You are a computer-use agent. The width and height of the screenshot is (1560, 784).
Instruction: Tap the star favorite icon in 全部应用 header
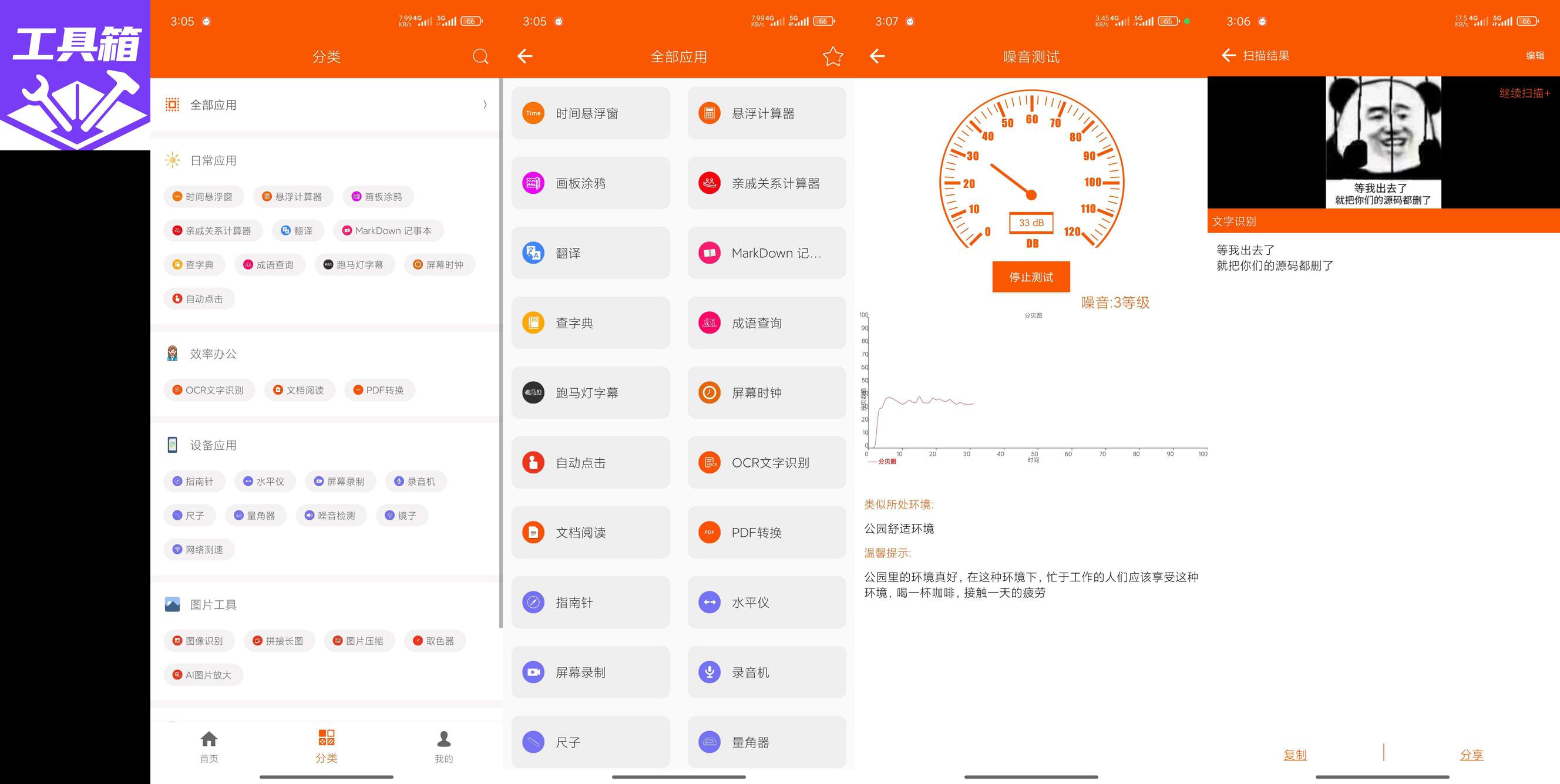[x=833, y=56]
